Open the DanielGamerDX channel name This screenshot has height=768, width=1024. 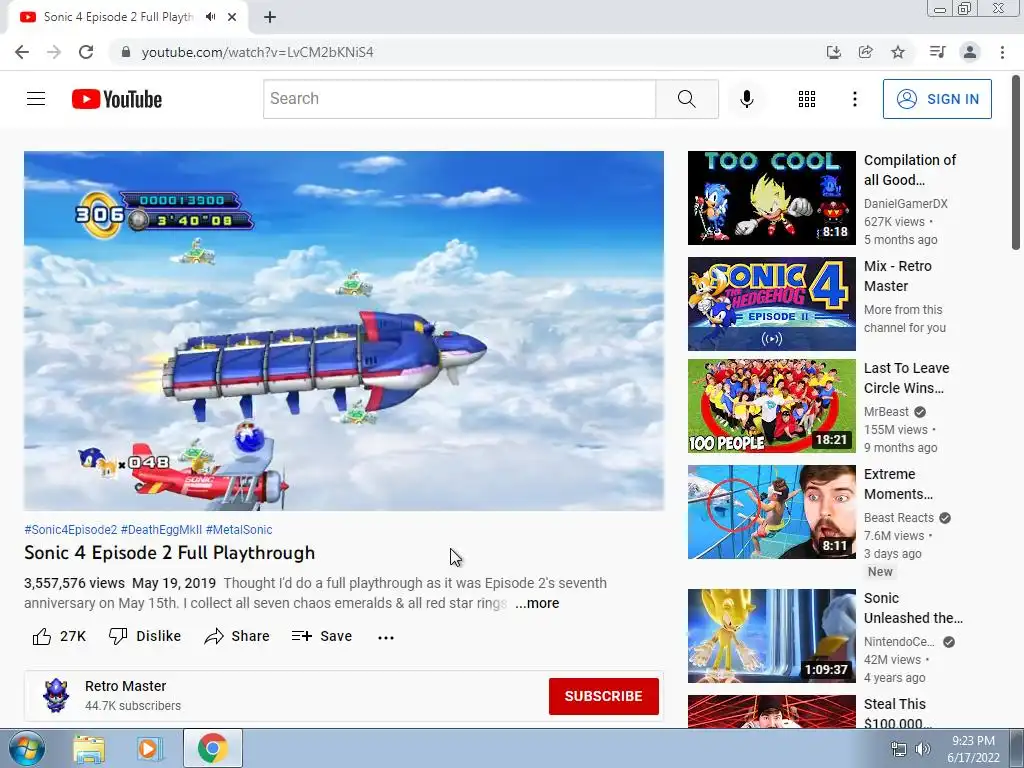[x=905, y=204]
